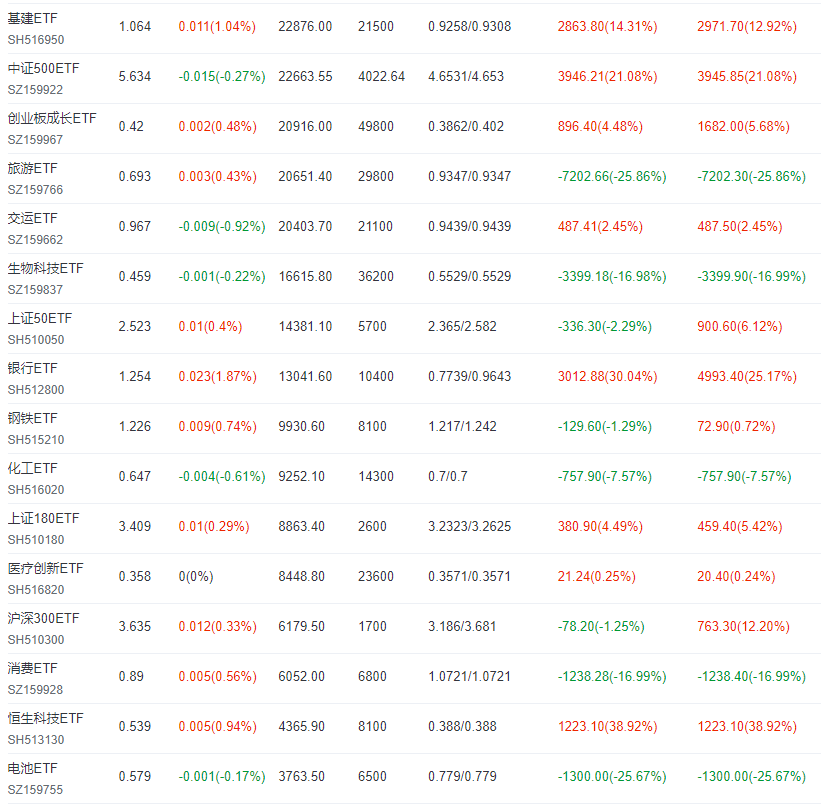The height and width of the screenshot is (804, 821).
Task: Click the SZ159837 stock code
Action: point(35,290)
